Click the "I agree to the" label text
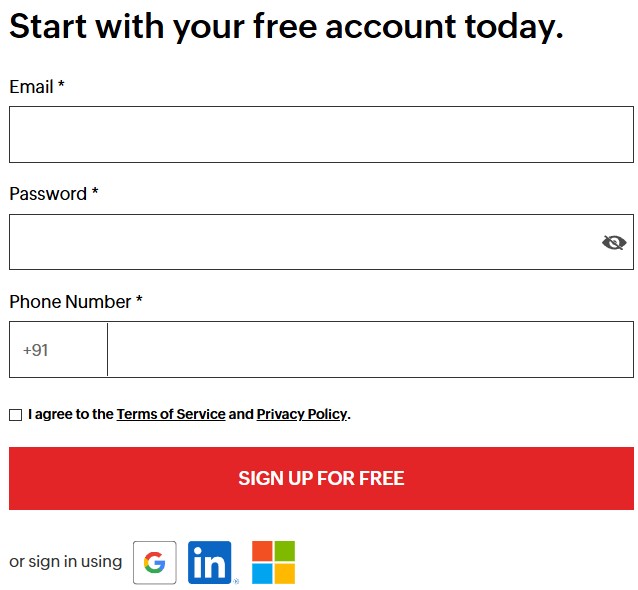This screenshot has width=638, height=590. click(71, 414)
